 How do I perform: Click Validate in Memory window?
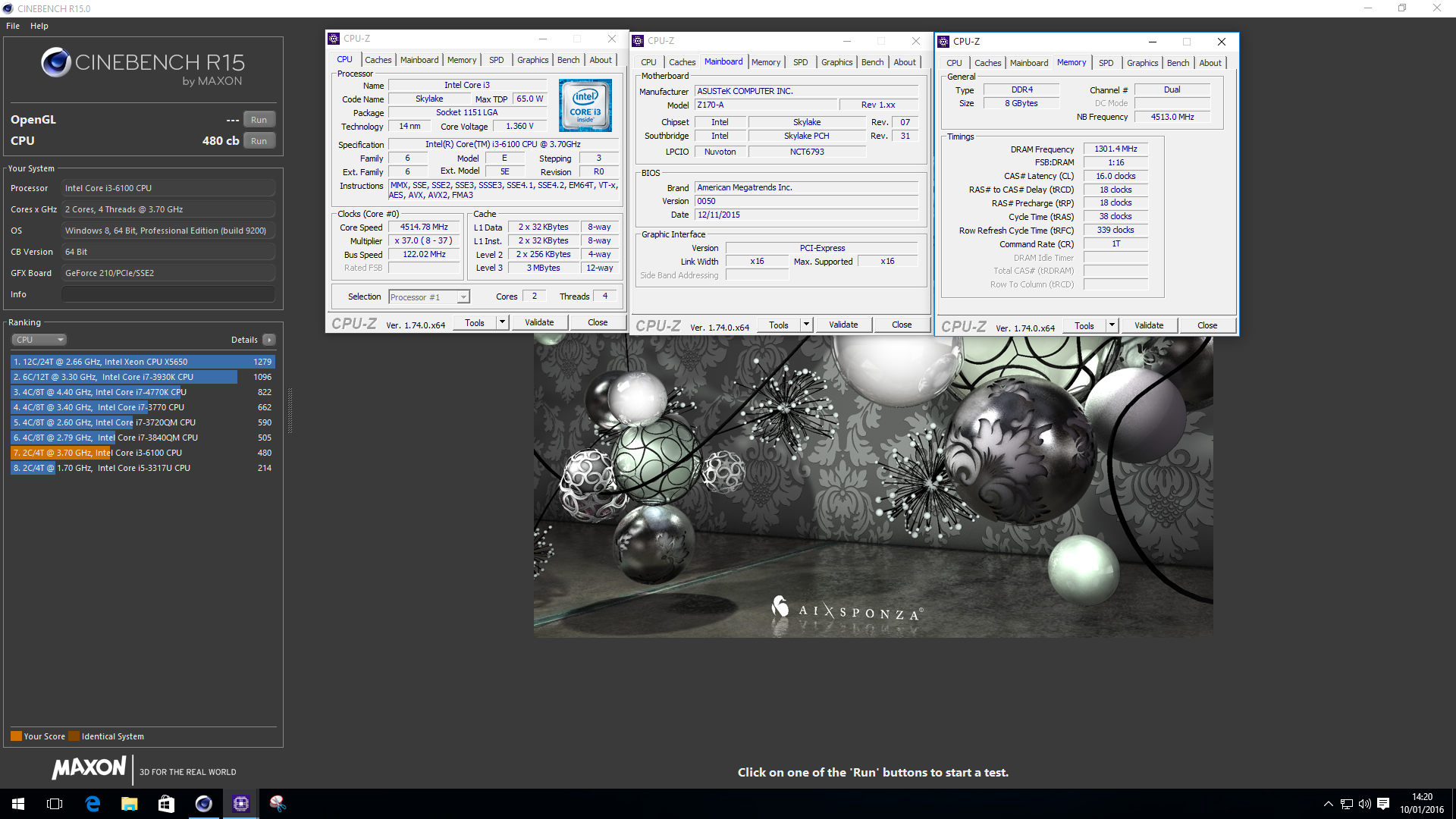click(x=1149, y=325)
